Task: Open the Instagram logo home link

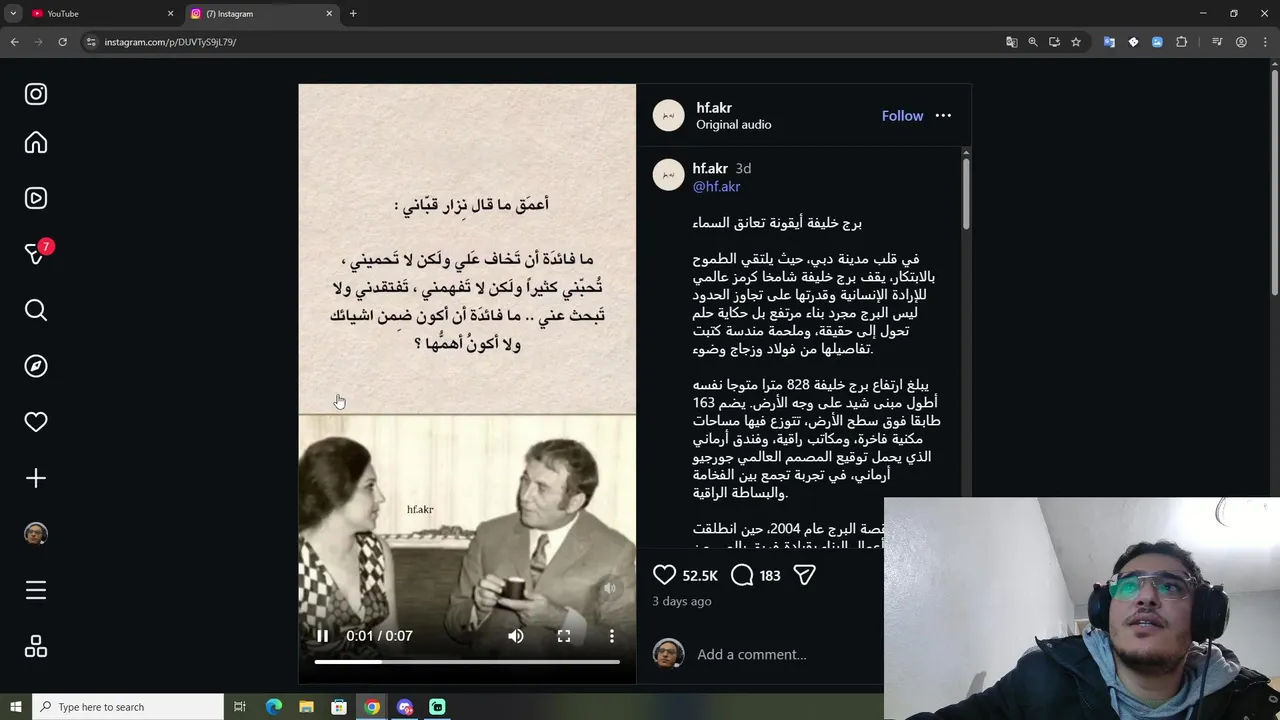Action: (36, 94)
